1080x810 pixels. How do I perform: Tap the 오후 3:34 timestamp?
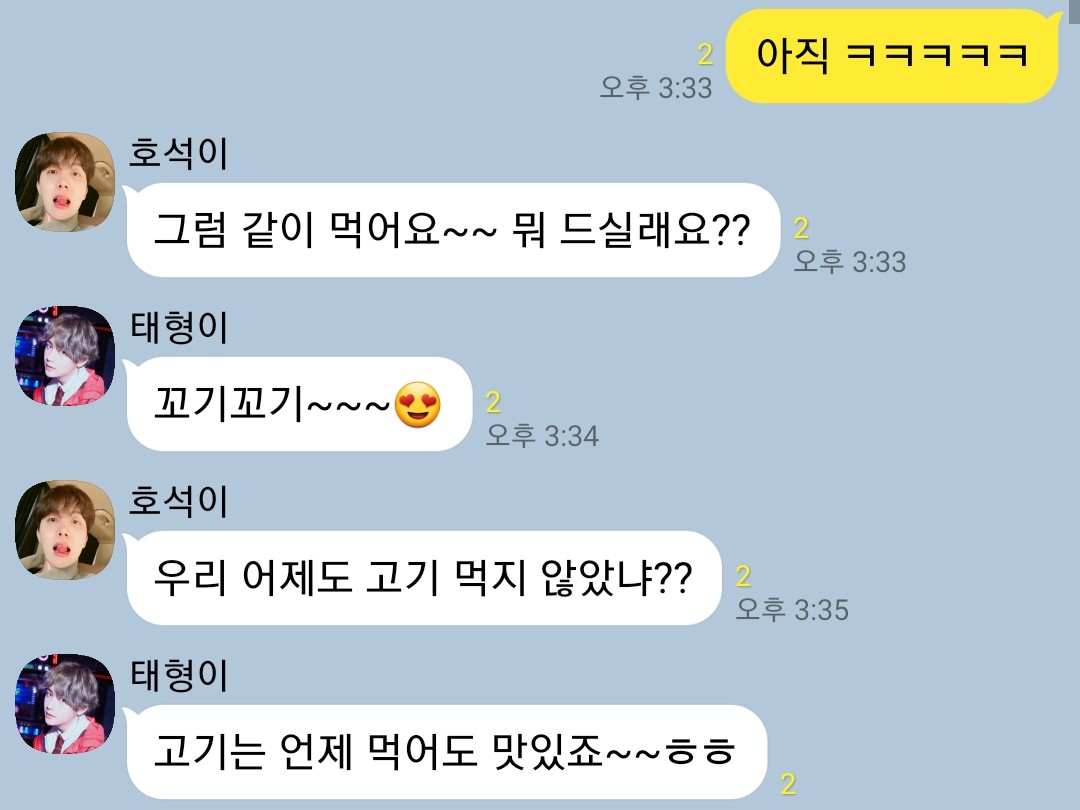click(x=542, y=435)
